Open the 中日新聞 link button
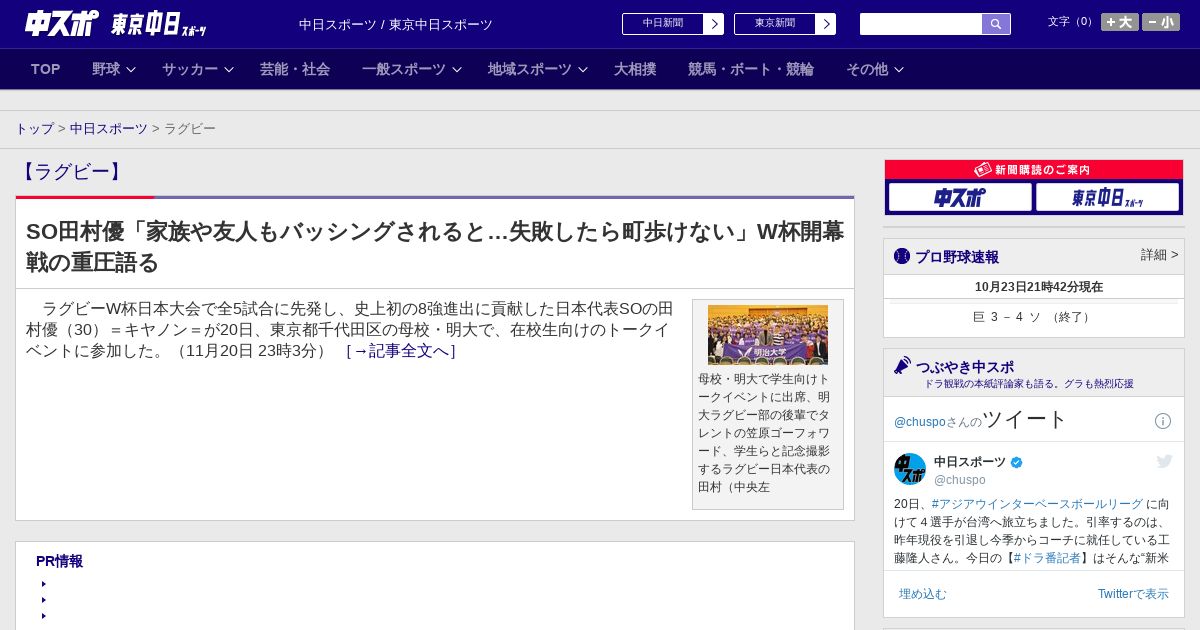Screen dimensions: 1200x630 pyautogui.click(x=663, y=24)
